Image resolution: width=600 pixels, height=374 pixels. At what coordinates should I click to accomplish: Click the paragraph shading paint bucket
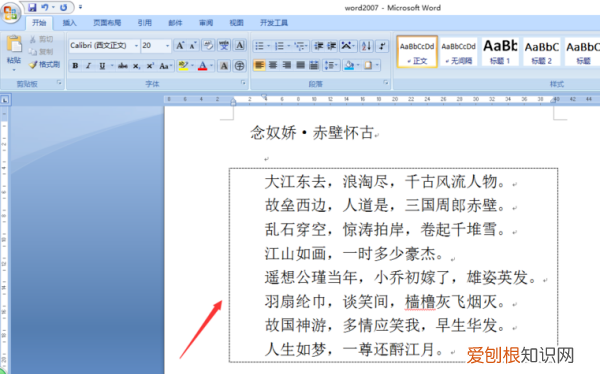pyautogui.click(x=349, y=65)
